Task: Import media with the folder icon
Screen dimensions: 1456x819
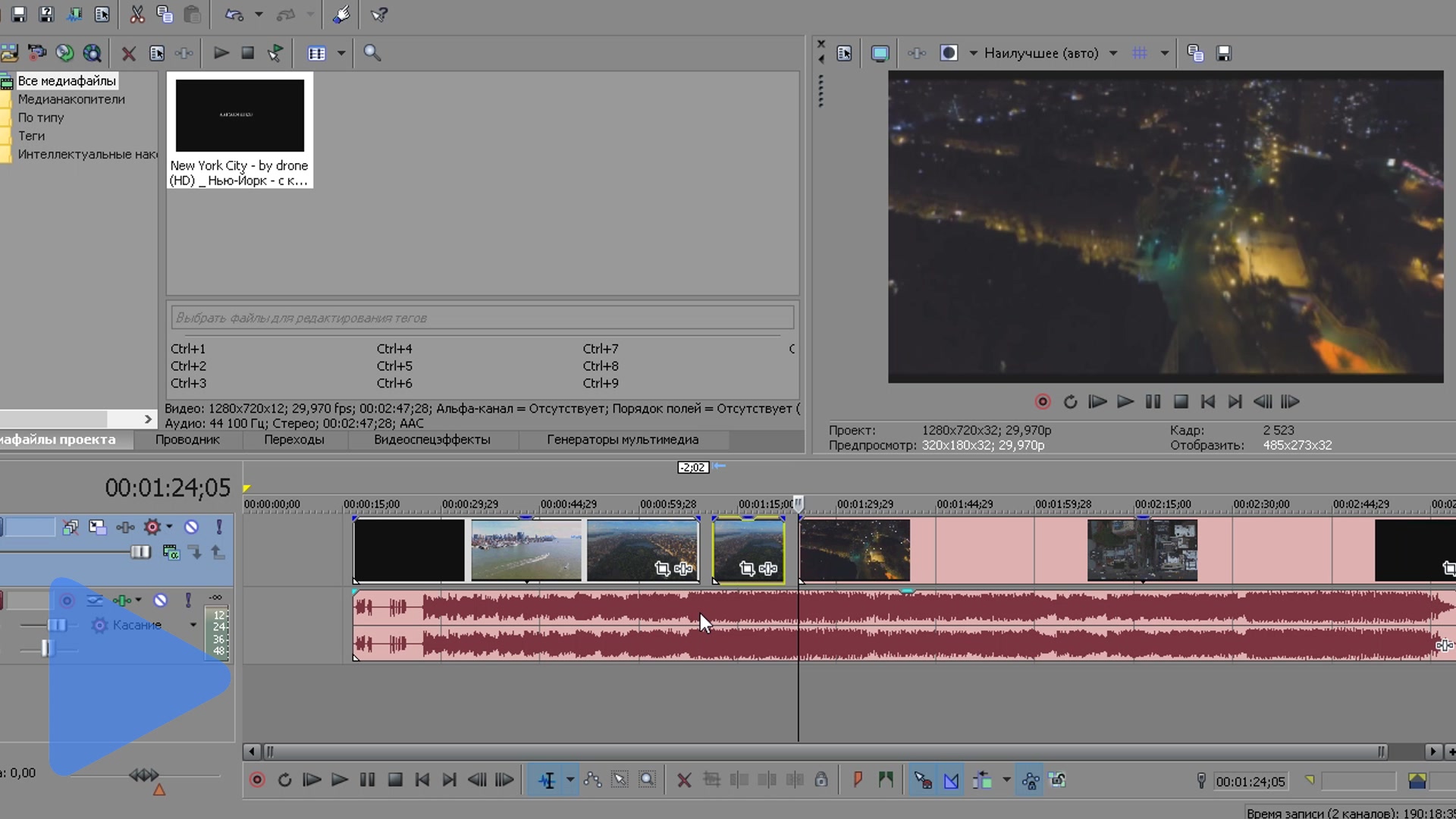Action: (9, 53)
